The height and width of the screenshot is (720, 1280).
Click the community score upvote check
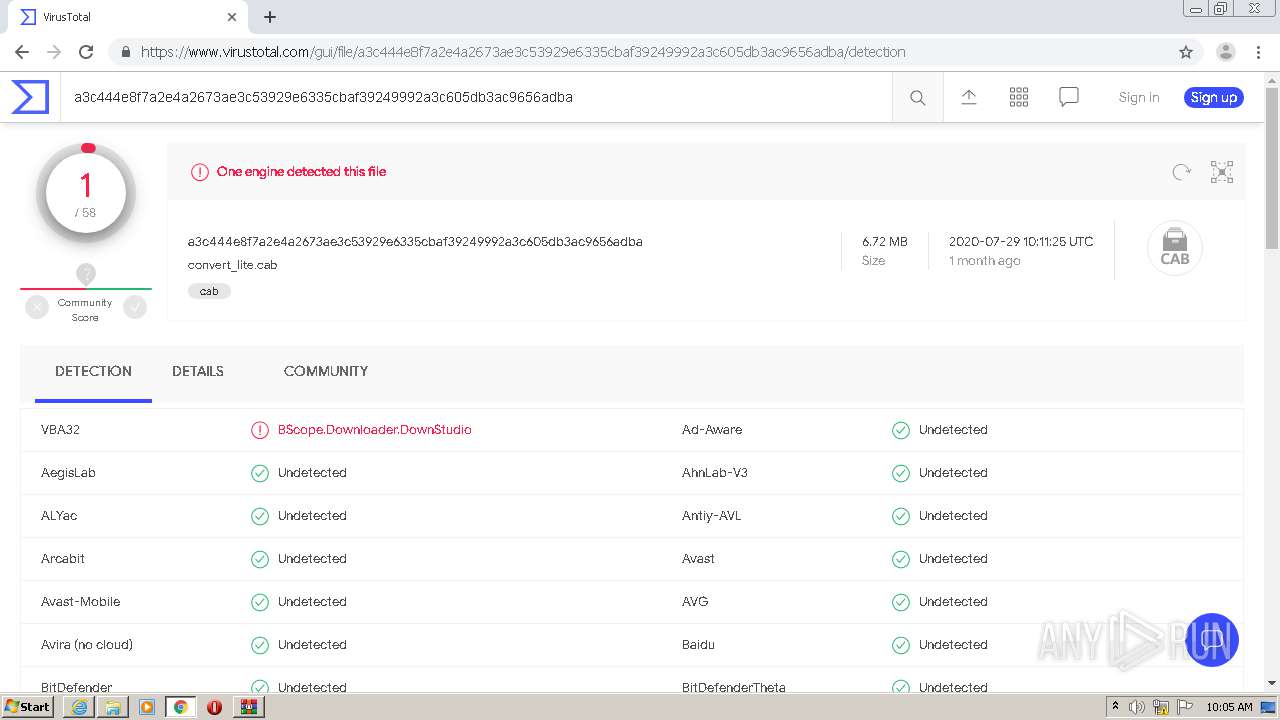point(135,308)
